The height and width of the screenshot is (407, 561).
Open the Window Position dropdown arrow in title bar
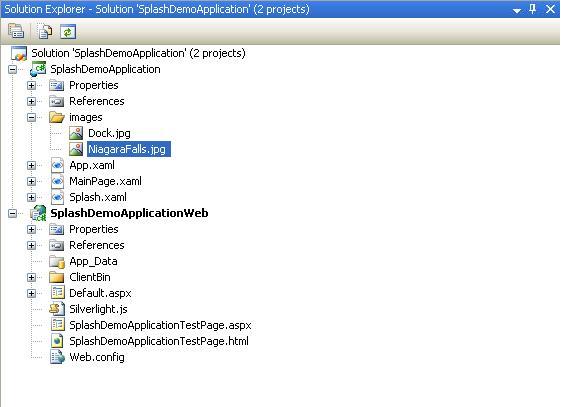[x=516, y=10]
